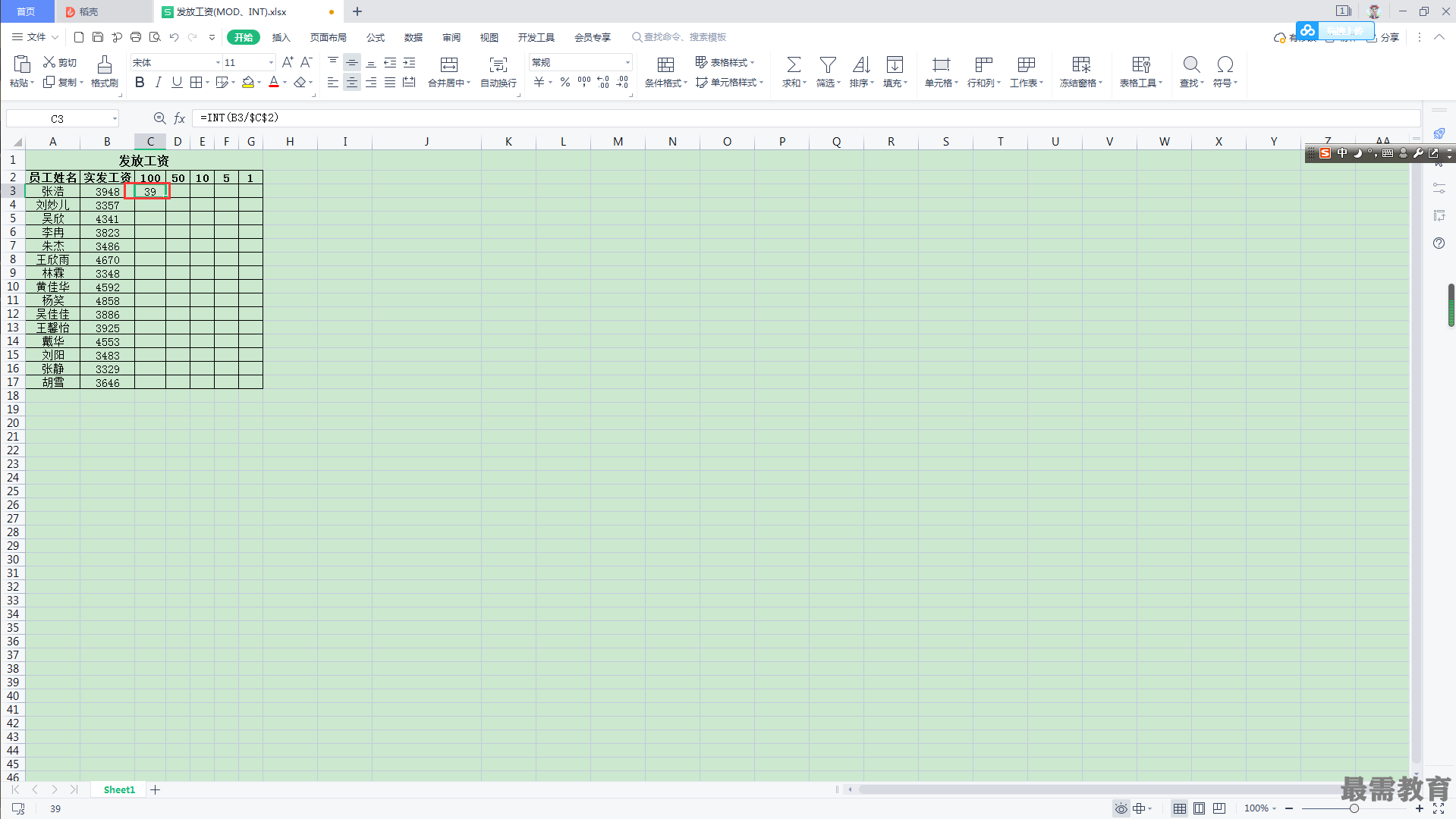The height and width of the screenshot is (819, 1456).
Task: Click the auto wrap text (自动换行) icon
Action: click(498, 64)
